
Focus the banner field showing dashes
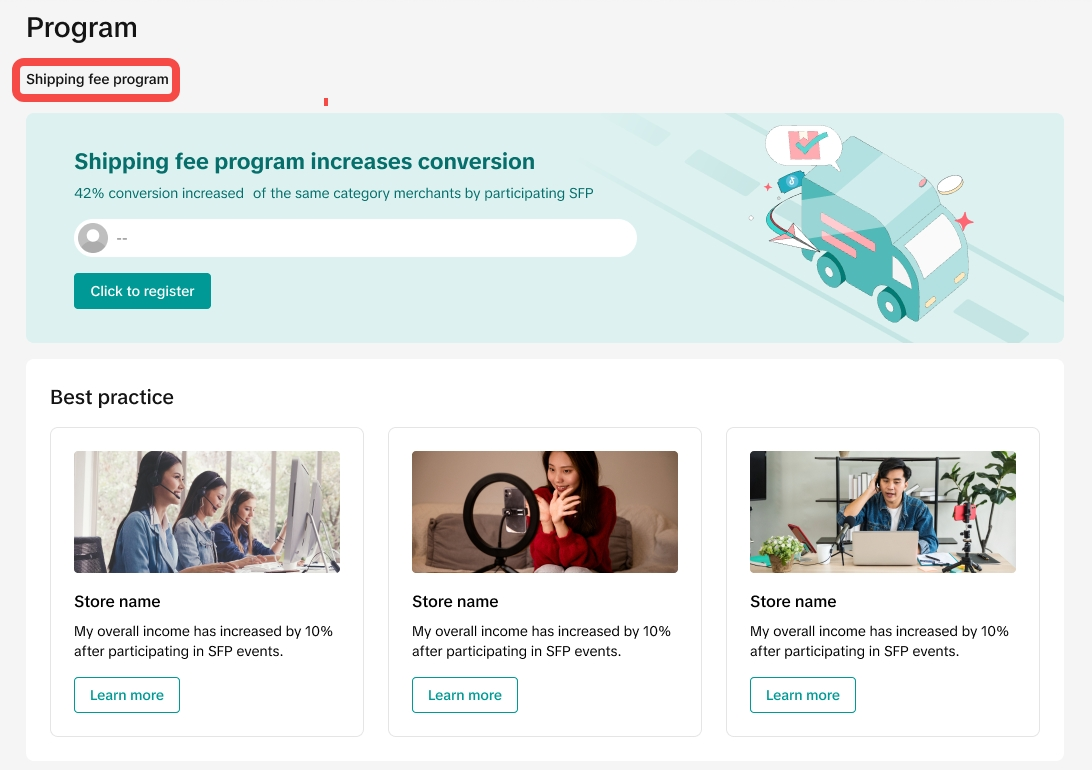[370, 238]
